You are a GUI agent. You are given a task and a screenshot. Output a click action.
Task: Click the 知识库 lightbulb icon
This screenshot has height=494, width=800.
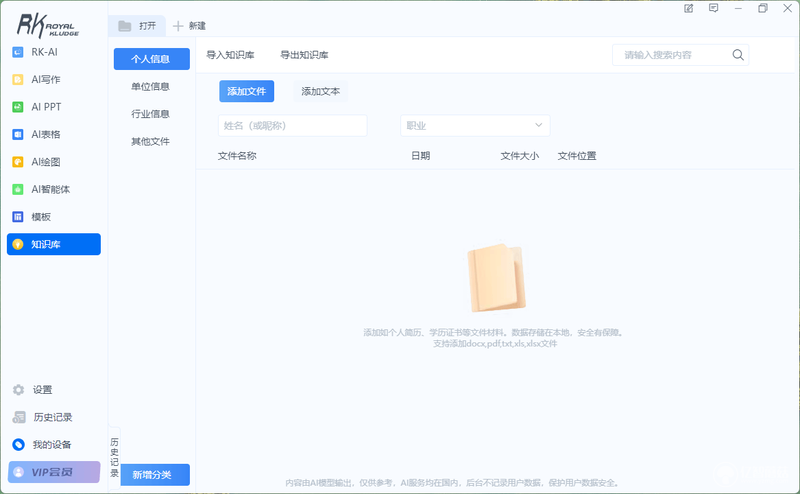pos(18,244)
